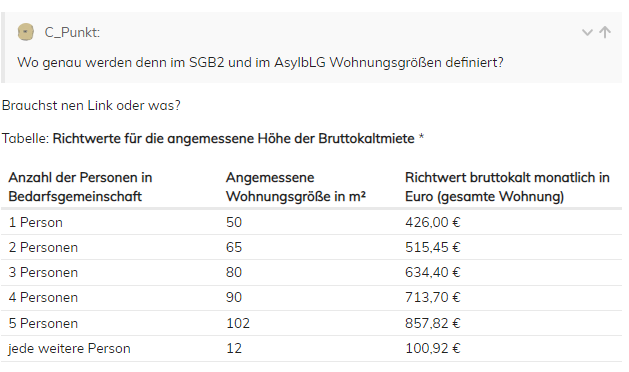Click the 90 m² cell for 4 Personen
This screenshot has height=372, width=629.
click(x=234, y=297)
